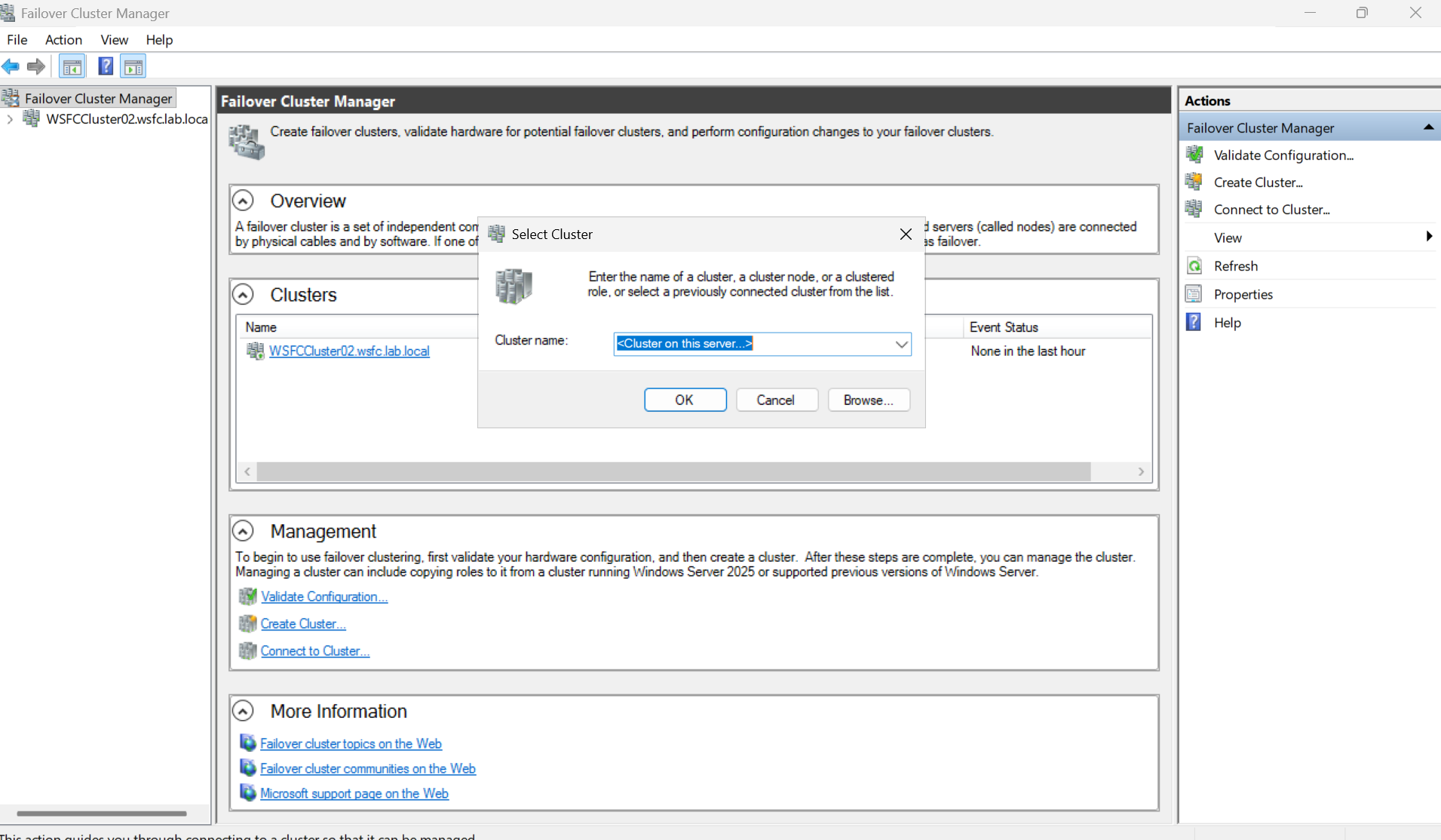Follow the Failover cluster topics link
This screenshot has width=1441, height=840.
(x=351, y=743)
